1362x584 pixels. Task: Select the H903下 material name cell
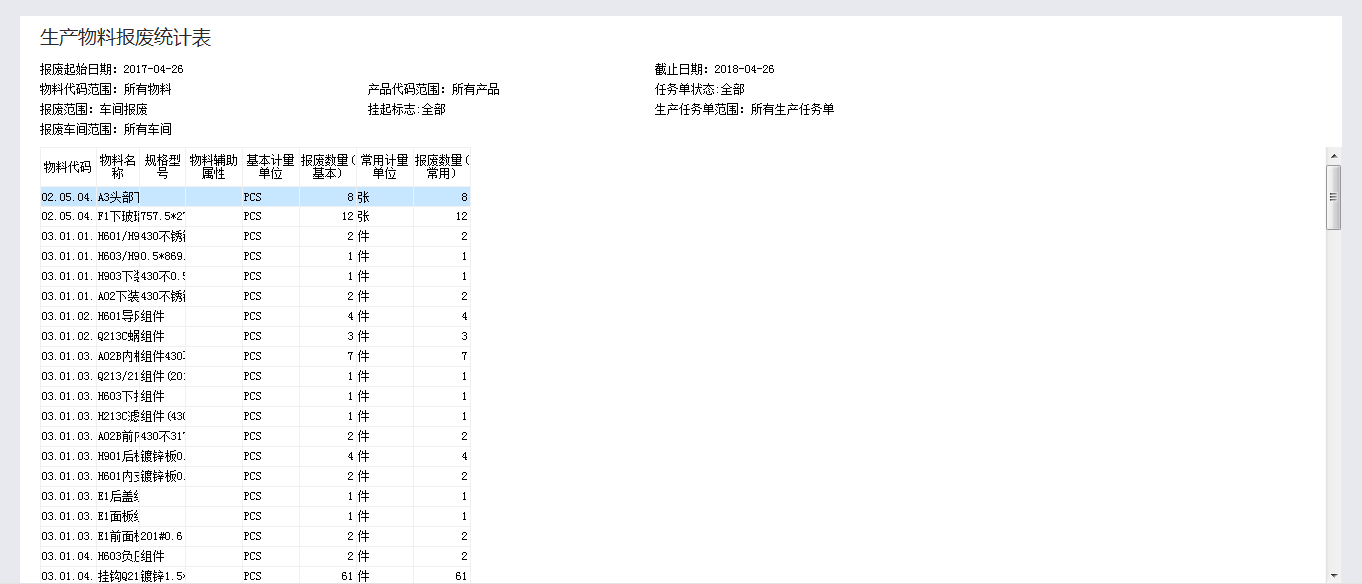click(x=118, y=276)
